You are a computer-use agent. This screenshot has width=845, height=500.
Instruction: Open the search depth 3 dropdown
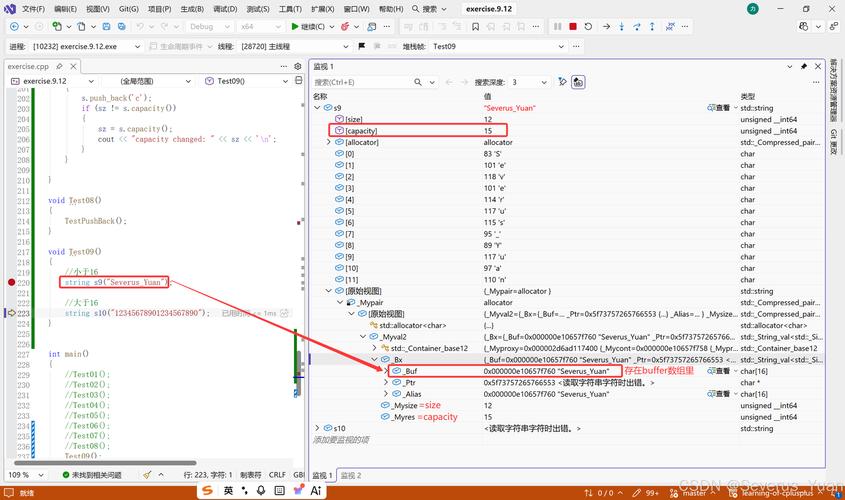(530, 82)
